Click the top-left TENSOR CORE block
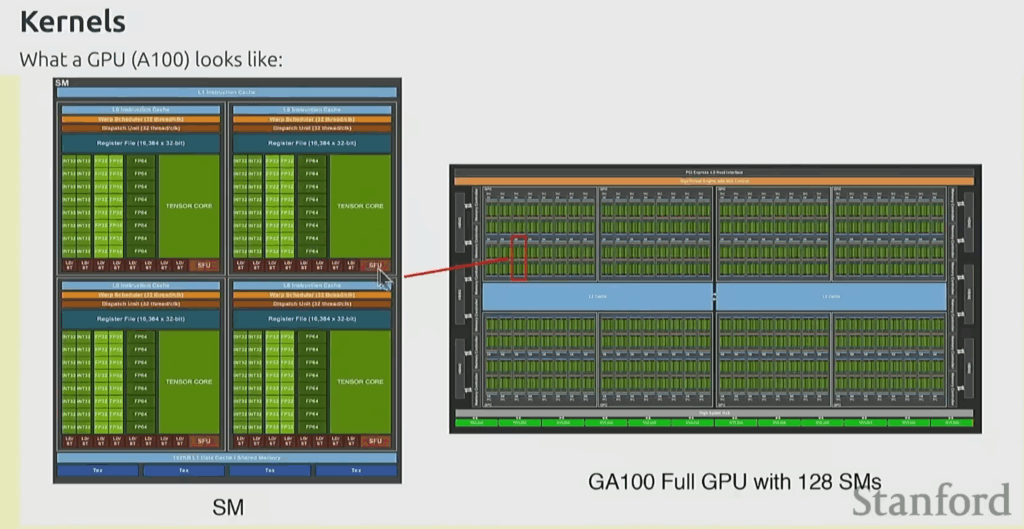Viewport: 1024px width, 529px height. coord(189,205)
